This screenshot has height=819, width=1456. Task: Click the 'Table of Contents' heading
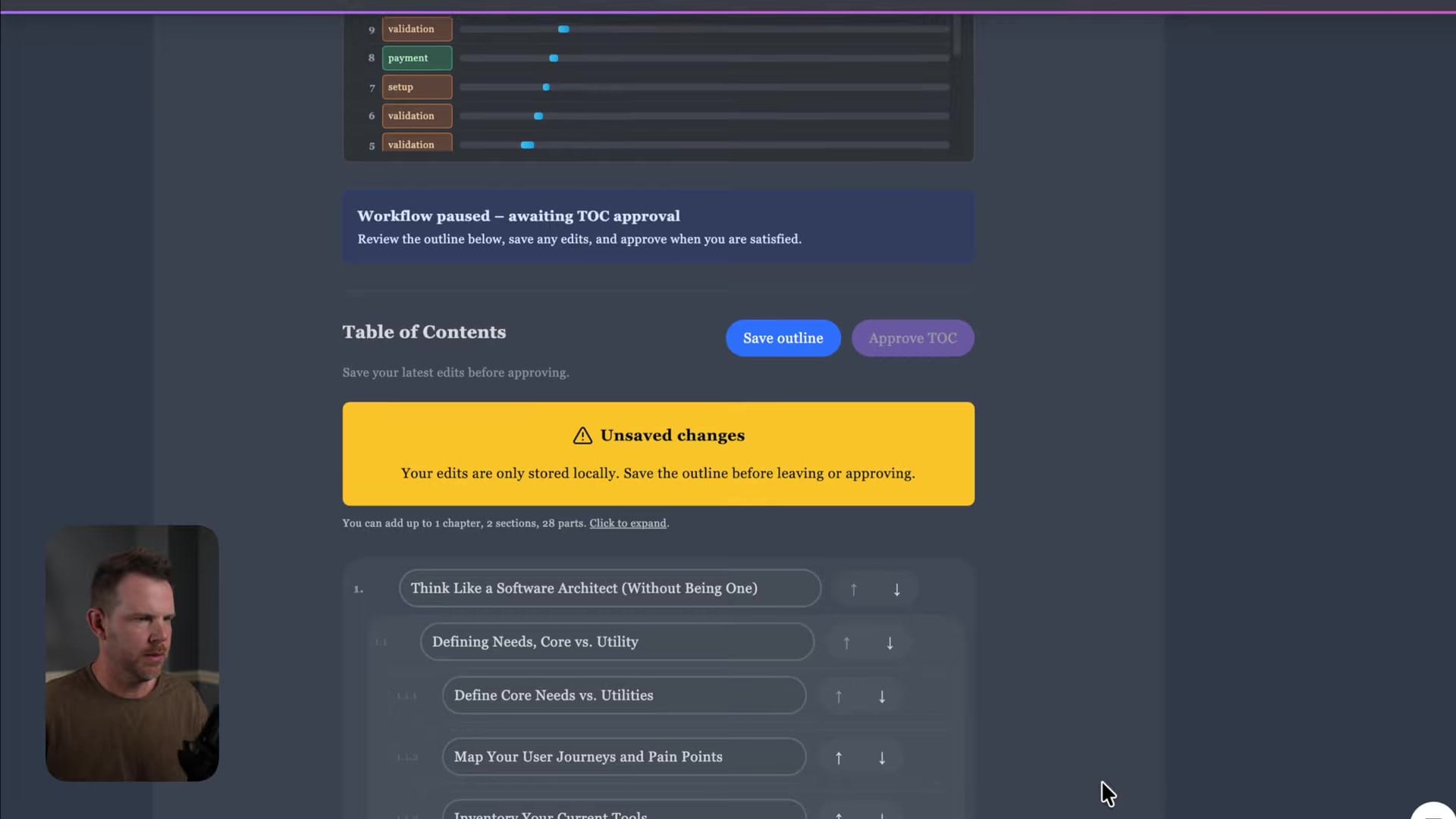pyautogui.click(x=424, y=332)
